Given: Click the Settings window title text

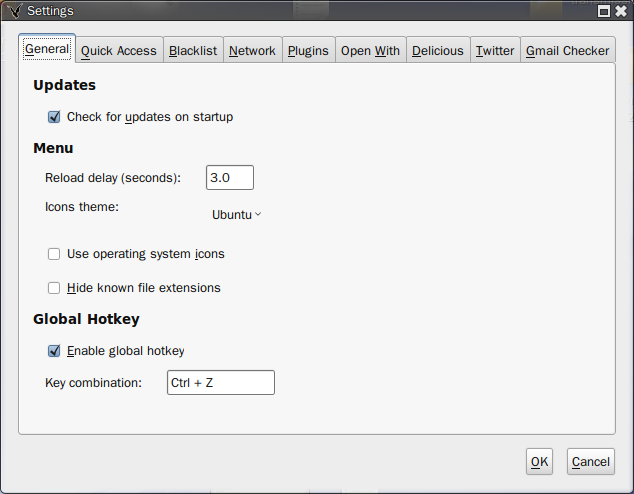Looking at the screenshot, I should tap(51, 11).
